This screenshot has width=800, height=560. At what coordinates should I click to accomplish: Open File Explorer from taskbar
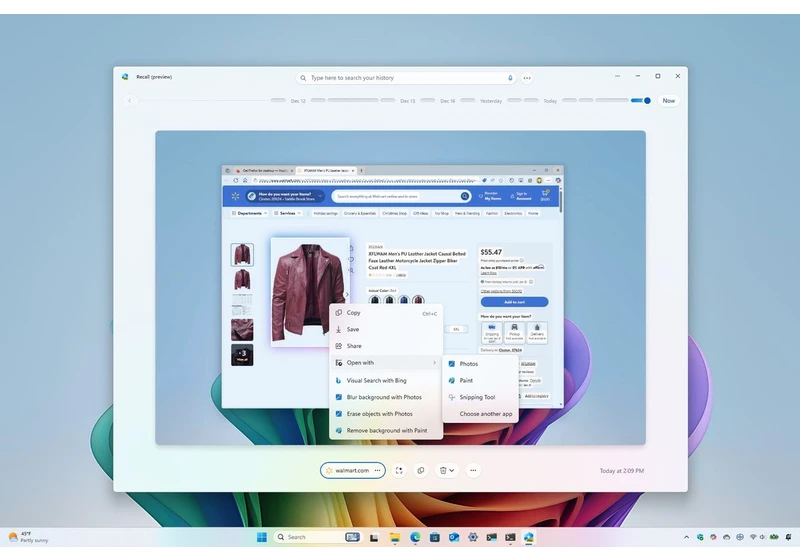point(395,537)
